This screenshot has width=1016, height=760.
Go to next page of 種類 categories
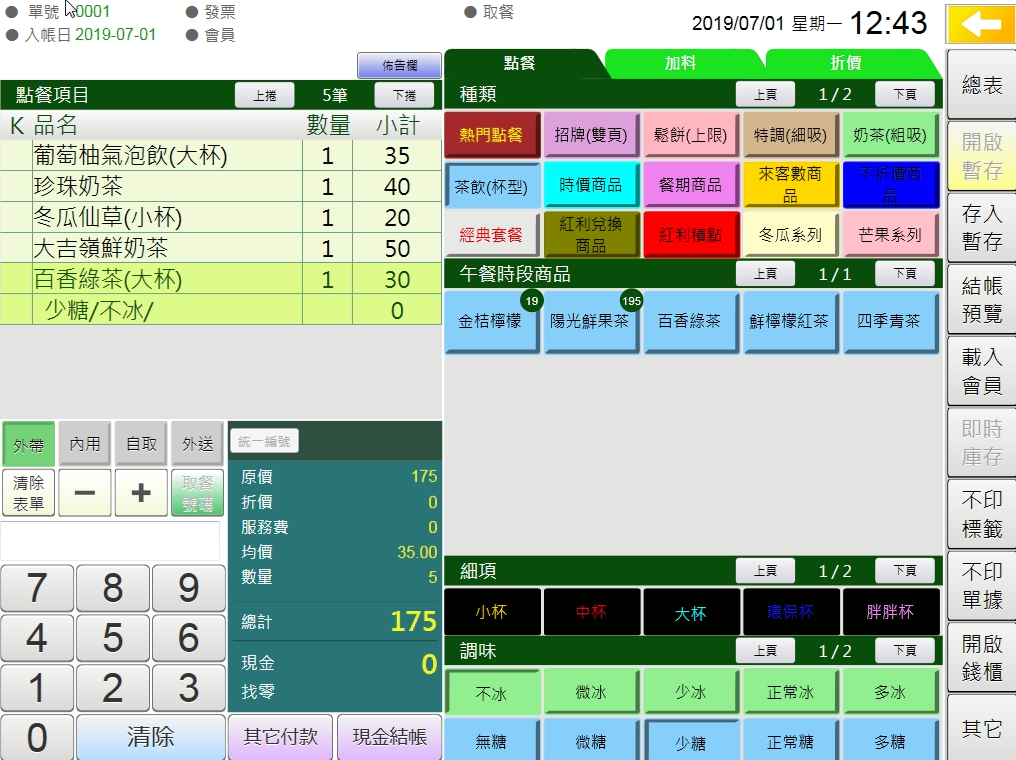904,94
